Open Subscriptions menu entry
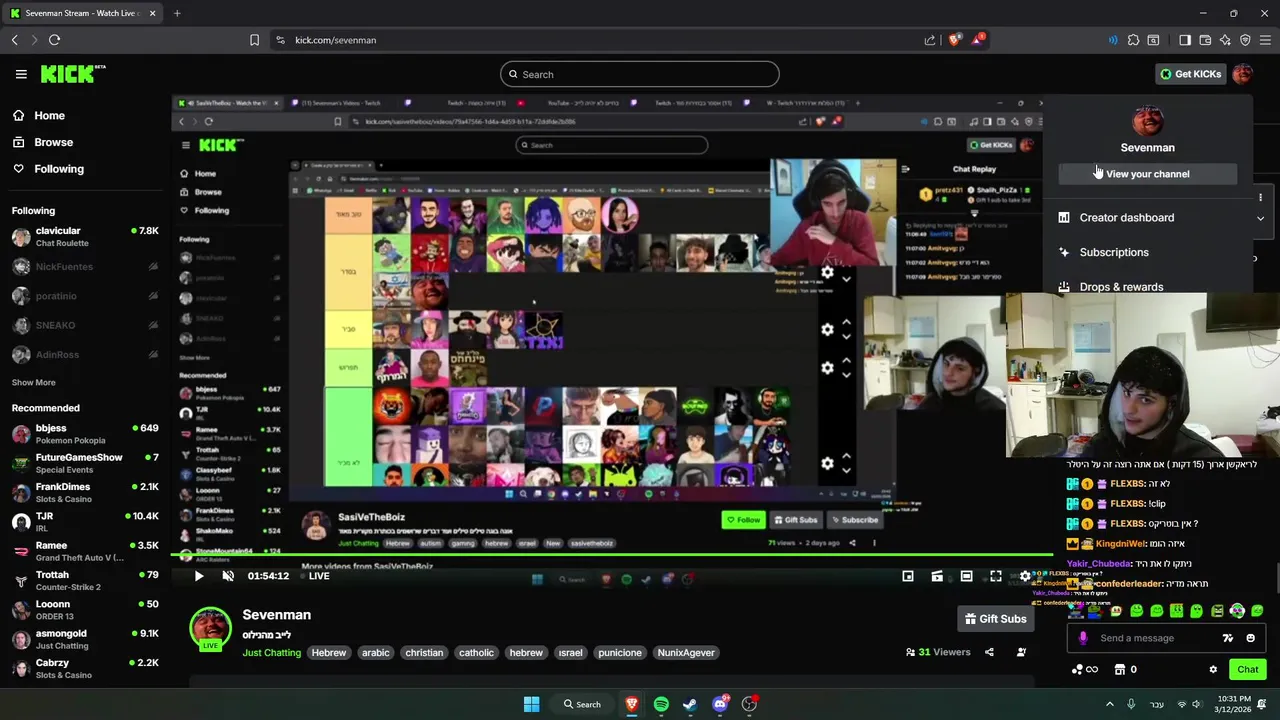This screenshot has width=1280, height=720. pyautogui.click(x=1114, y=252)
